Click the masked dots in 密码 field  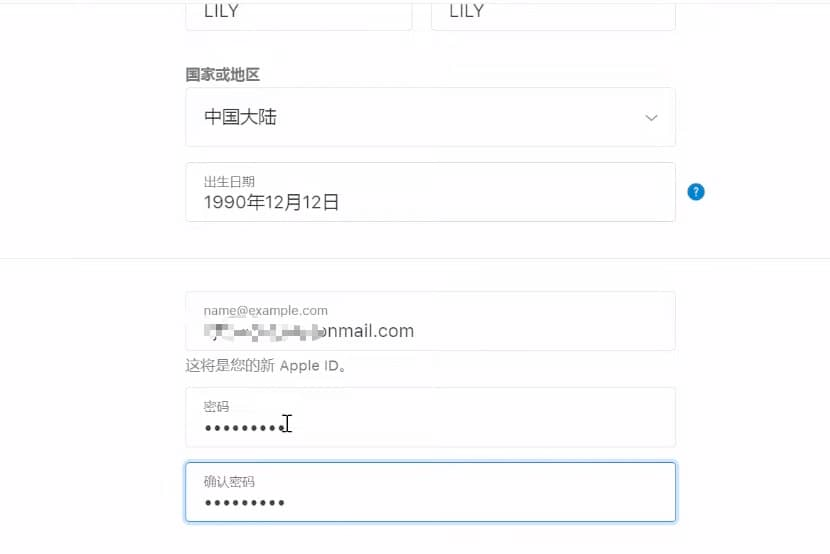245,428
